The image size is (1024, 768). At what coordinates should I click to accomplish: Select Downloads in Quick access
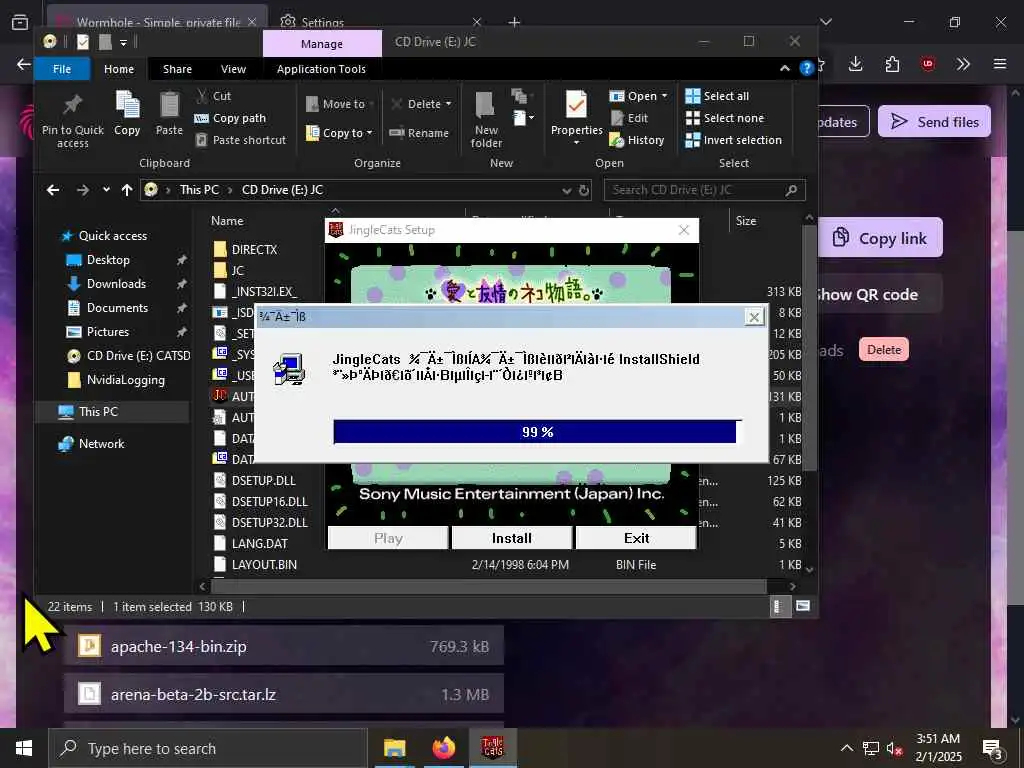click(x=116, y=283)
